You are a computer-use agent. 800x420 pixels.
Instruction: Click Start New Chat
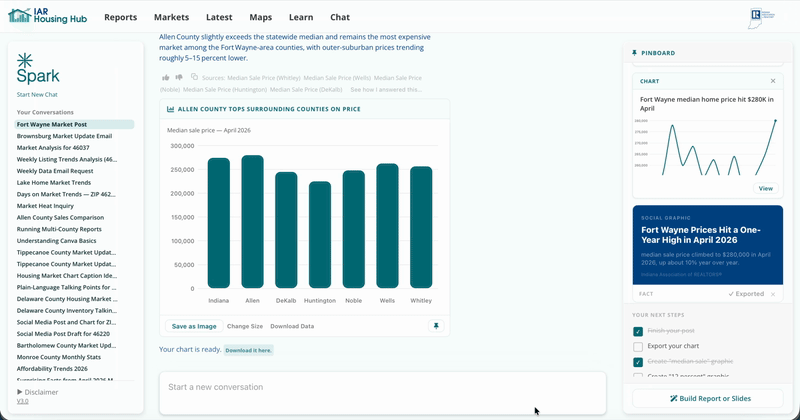tap(37, 94)
